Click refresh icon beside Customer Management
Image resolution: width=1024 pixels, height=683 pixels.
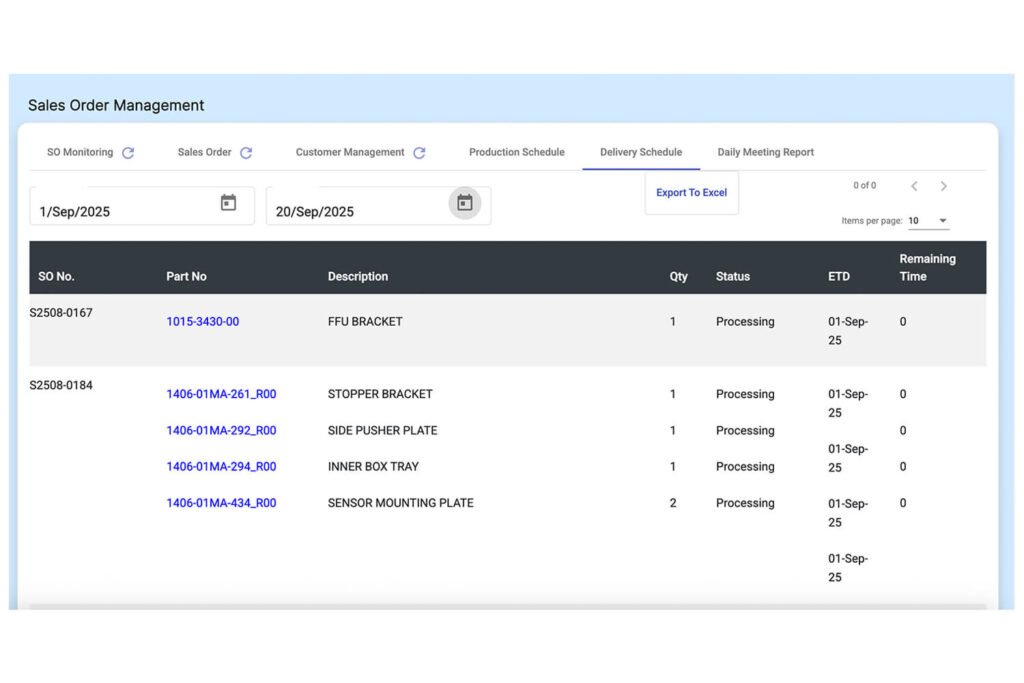pyautogui.click(x=419, y=153)
